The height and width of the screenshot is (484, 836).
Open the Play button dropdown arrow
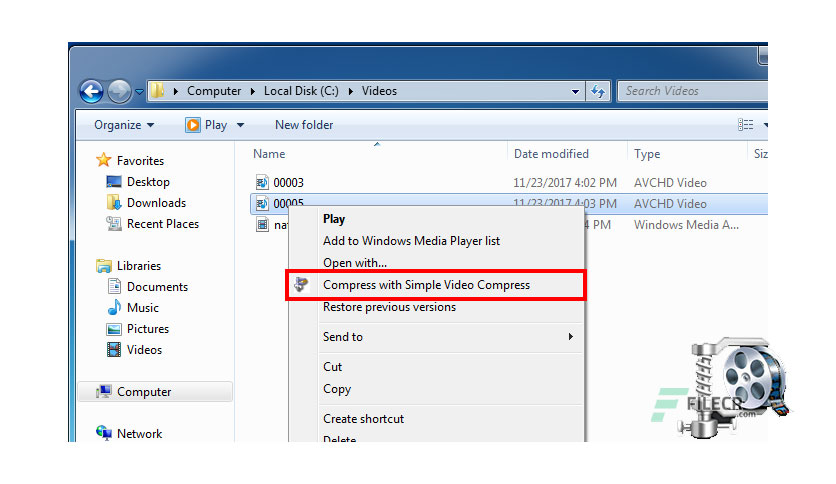tap(240, 125)
